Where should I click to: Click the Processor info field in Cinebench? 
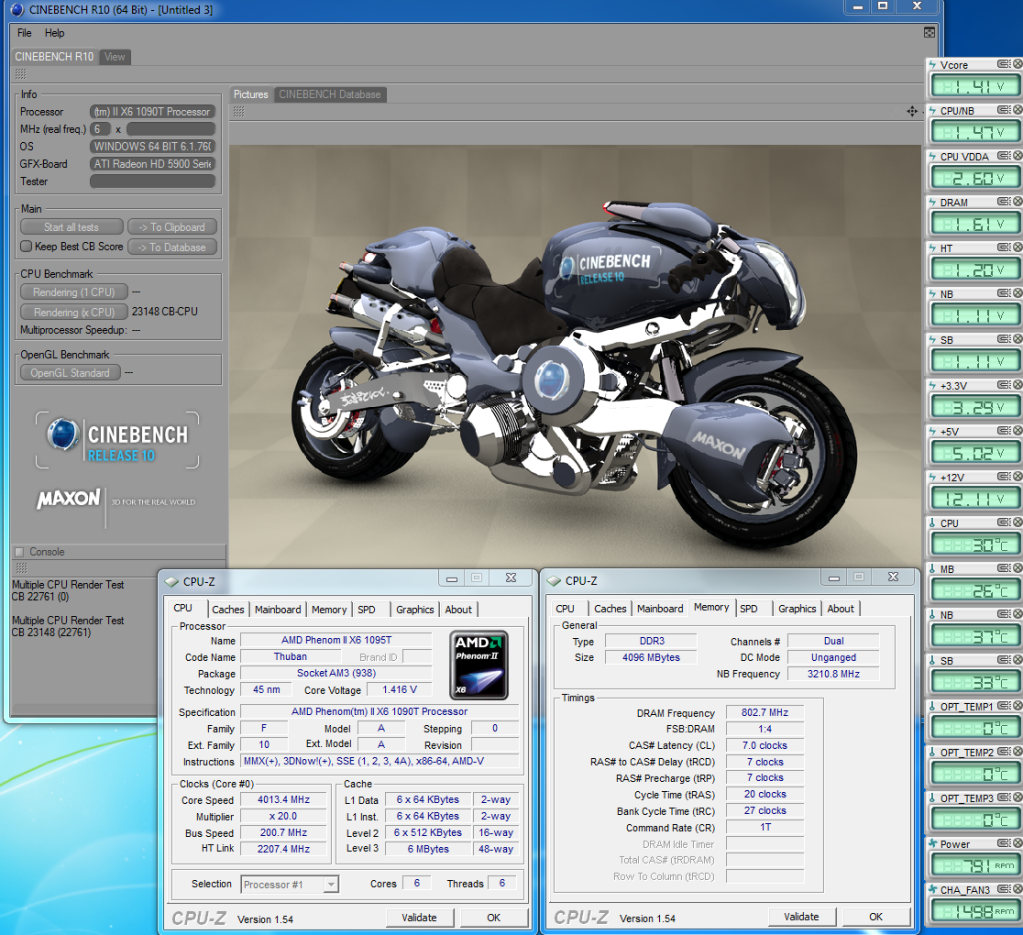pos(153,112)
